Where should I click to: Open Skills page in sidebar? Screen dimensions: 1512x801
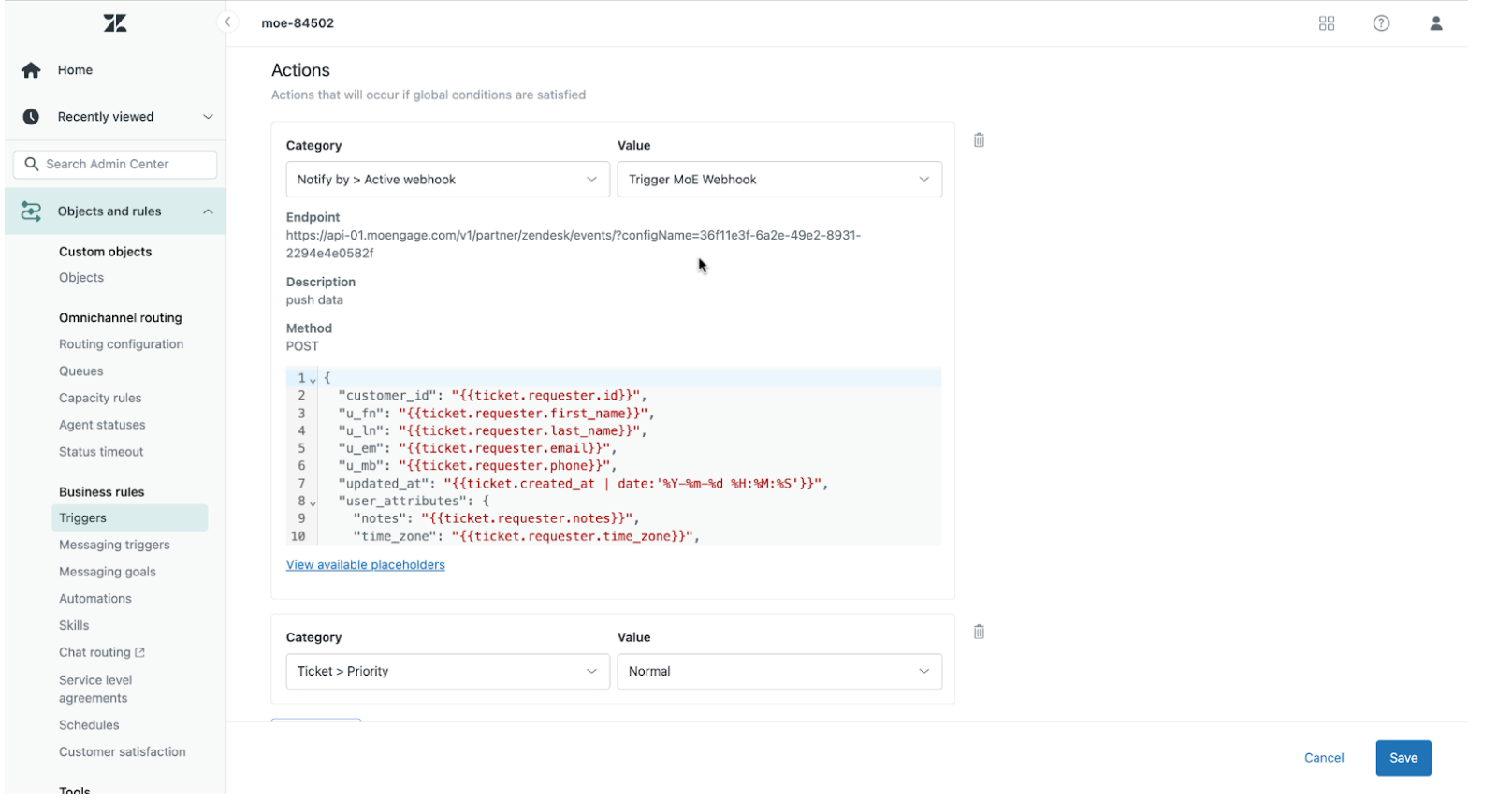[x=74, y=626]
